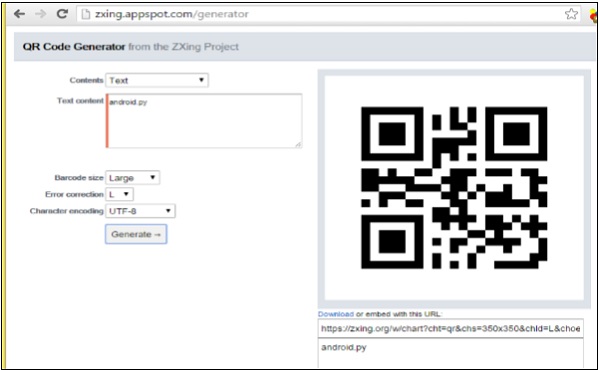Click the Contents label
600x370 pixels.
[86, 80]
